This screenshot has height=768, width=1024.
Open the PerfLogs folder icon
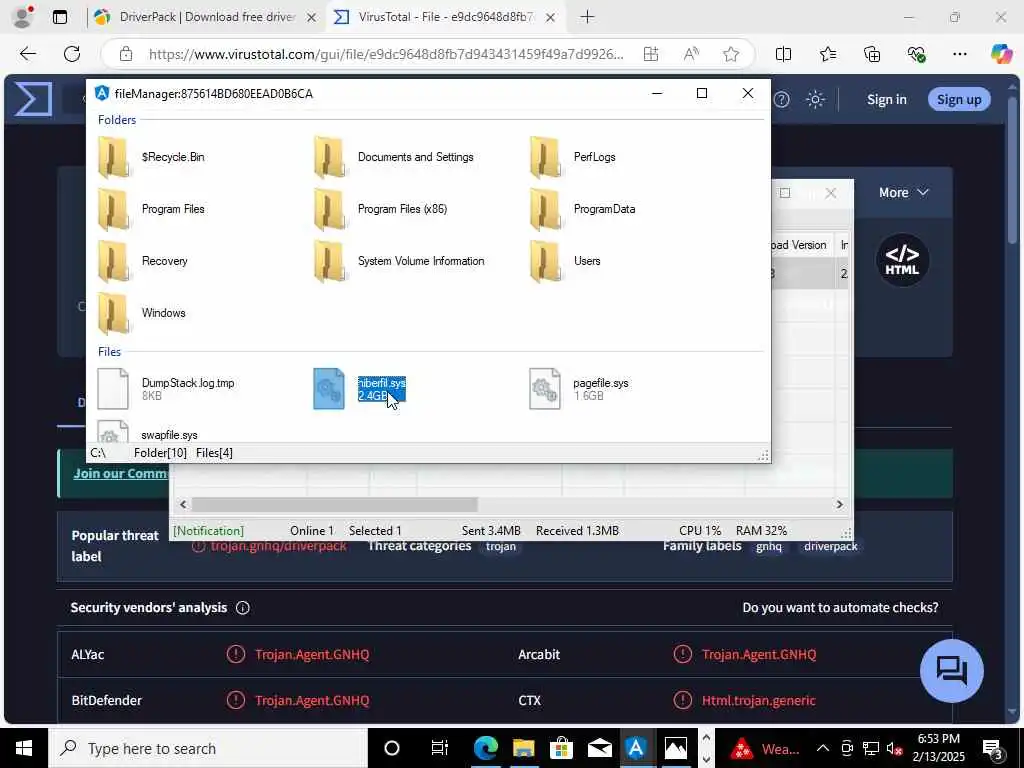pyautogui.click(x=545, y=157)
